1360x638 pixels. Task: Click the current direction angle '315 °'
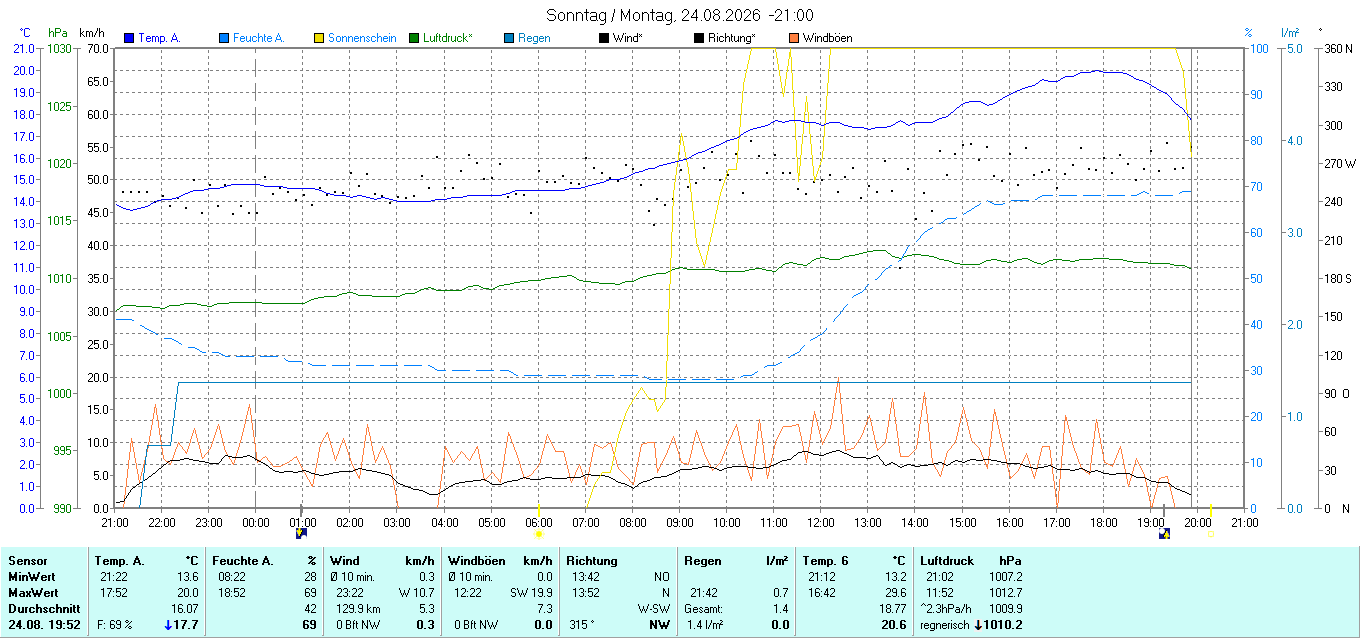[583, 625]
